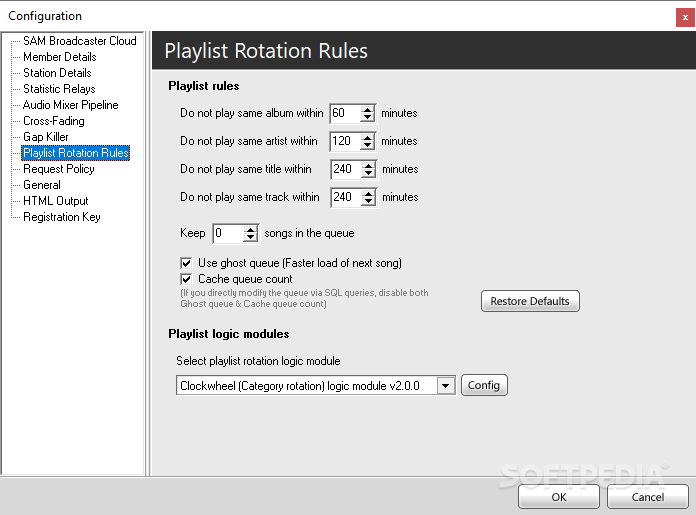The width and height of the screenshot is (696, 515).
Task: Click the Keep songs queue field
Action: 229,234
